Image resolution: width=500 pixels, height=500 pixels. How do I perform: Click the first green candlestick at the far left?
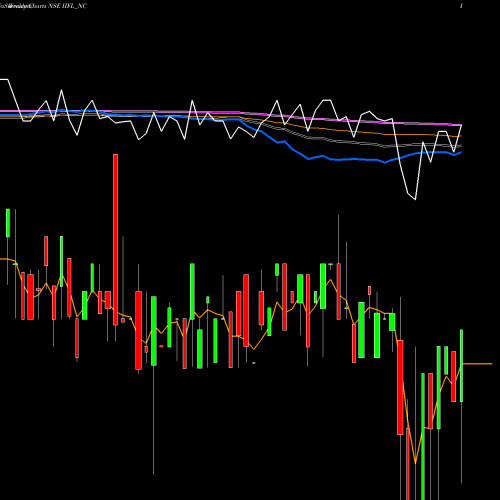[x=8, y=223]
